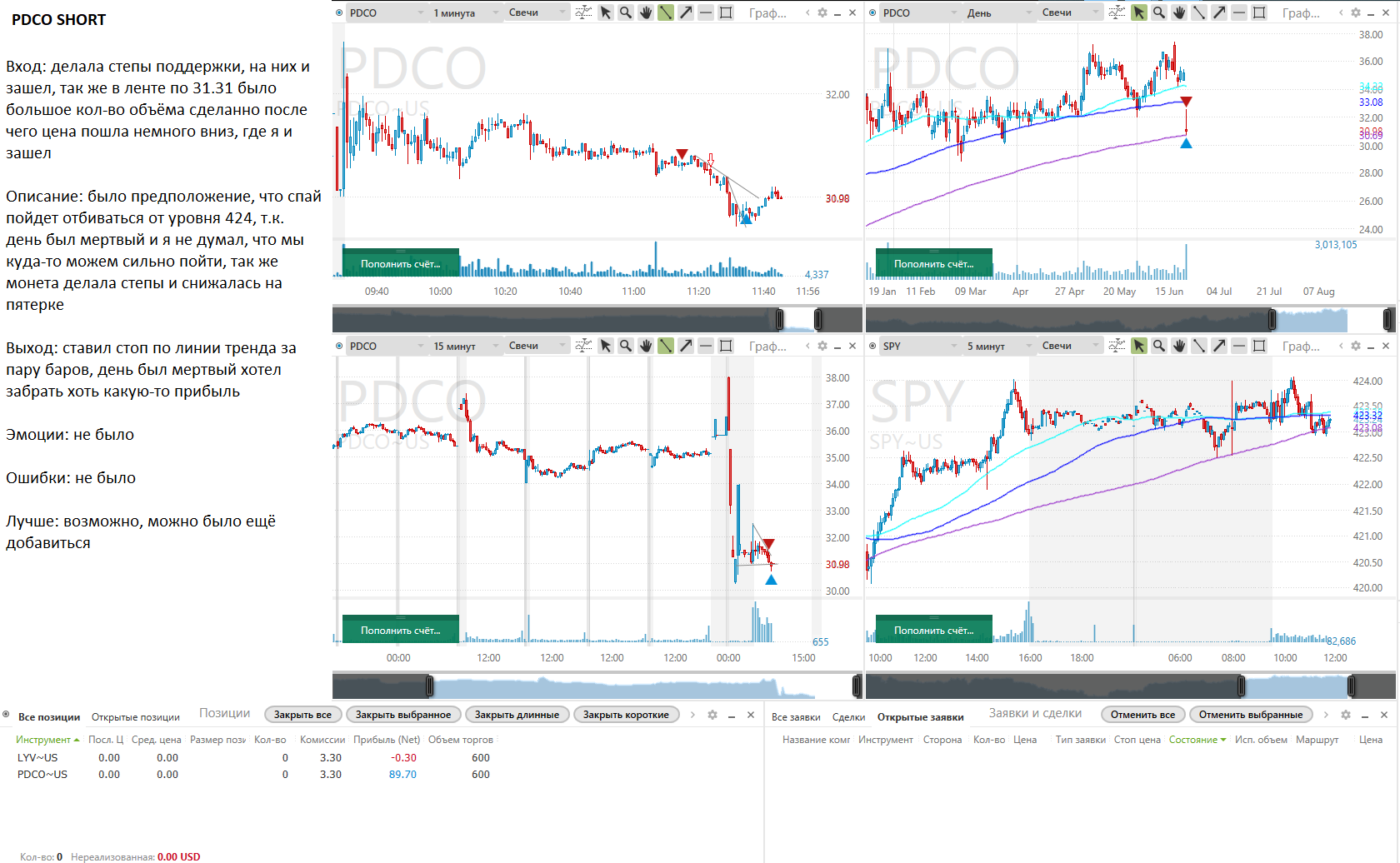Image resolution: width=1400 pixels, height=863 pixels.
Task: Open the Сделки tab
Action: [848, 717]
